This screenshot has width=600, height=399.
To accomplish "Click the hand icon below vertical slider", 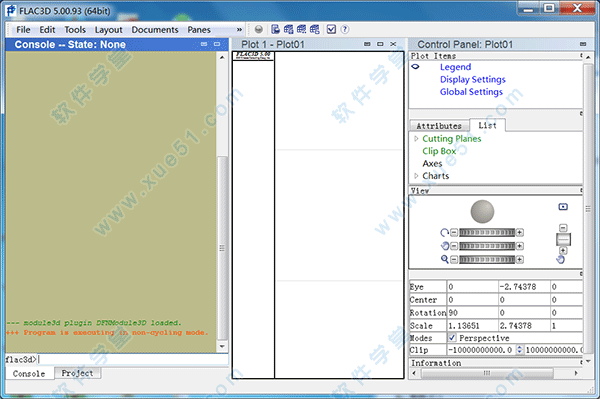I will [560, 260].
